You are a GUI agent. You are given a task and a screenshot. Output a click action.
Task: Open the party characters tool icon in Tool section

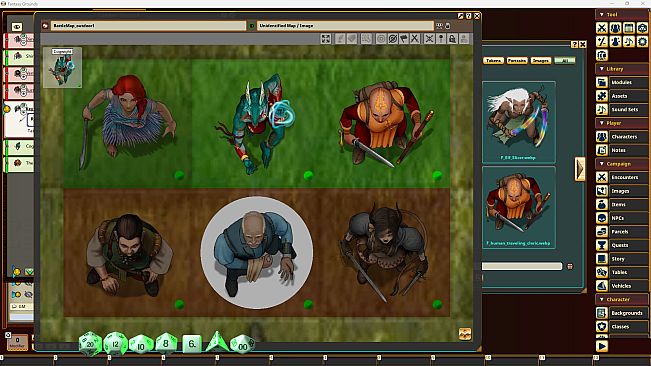(x=615, y=28)
